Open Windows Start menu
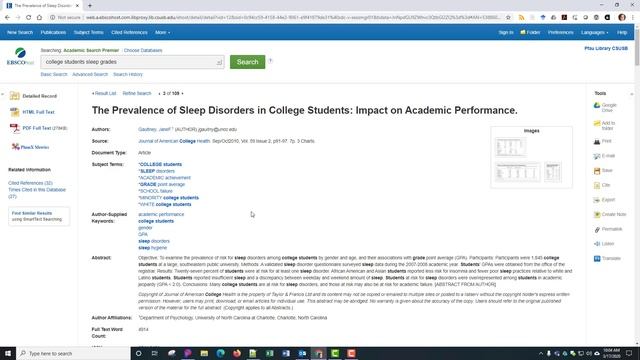Viewport: 640px width, 360px height. click(x=8, y=353)
